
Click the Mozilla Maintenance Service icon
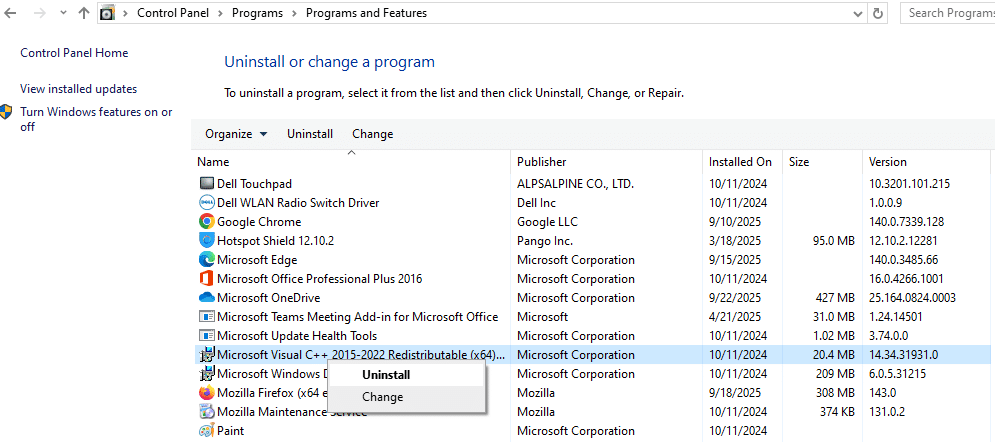coord(207,412)
